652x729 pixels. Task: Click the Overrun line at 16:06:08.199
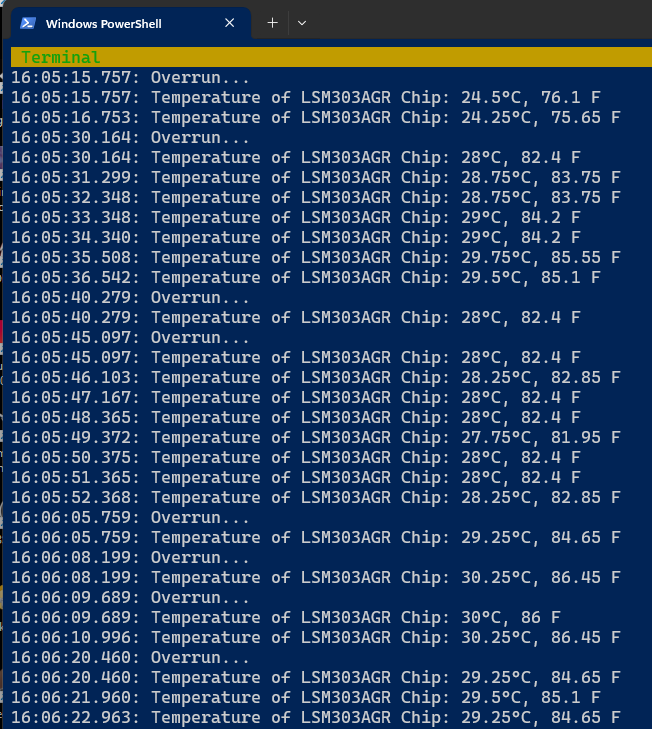130,557
